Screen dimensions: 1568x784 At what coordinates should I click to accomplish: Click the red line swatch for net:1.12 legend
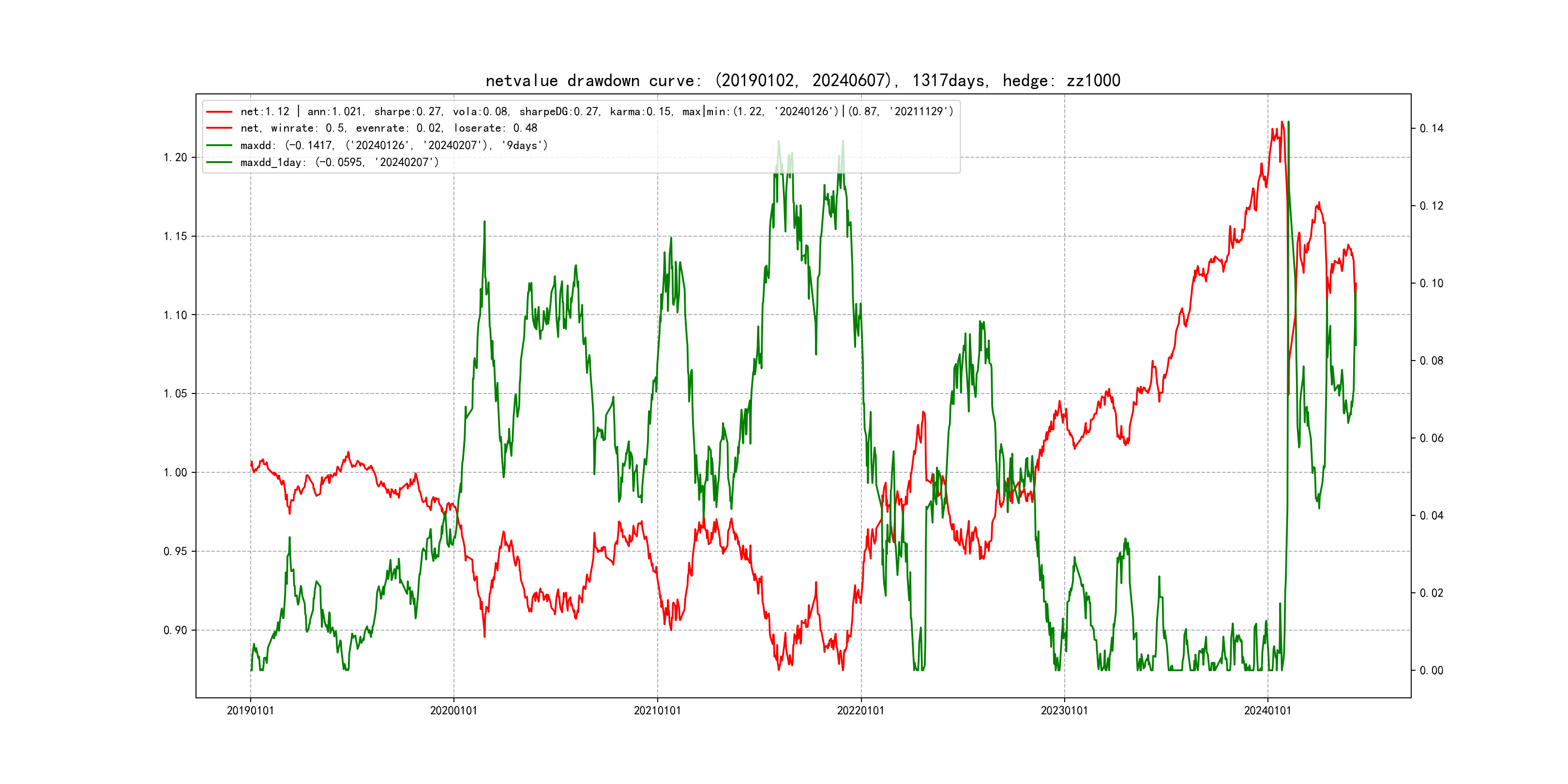[x=219, y=111]
